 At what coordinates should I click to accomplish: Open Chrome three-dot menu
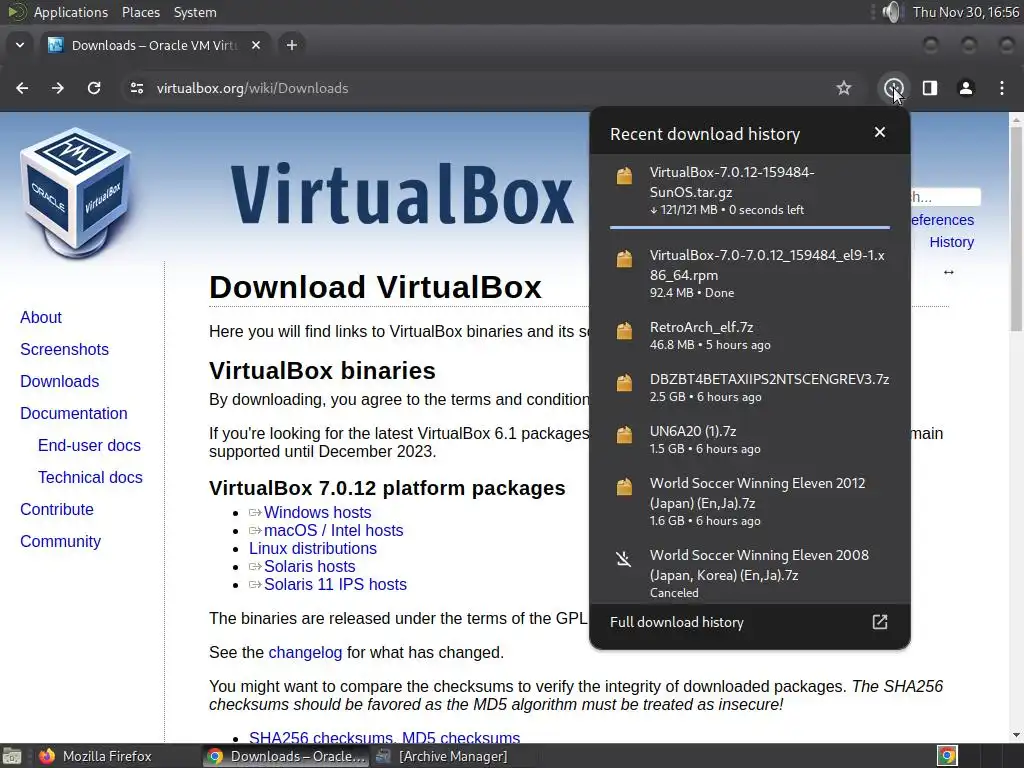coord(1002,88)
